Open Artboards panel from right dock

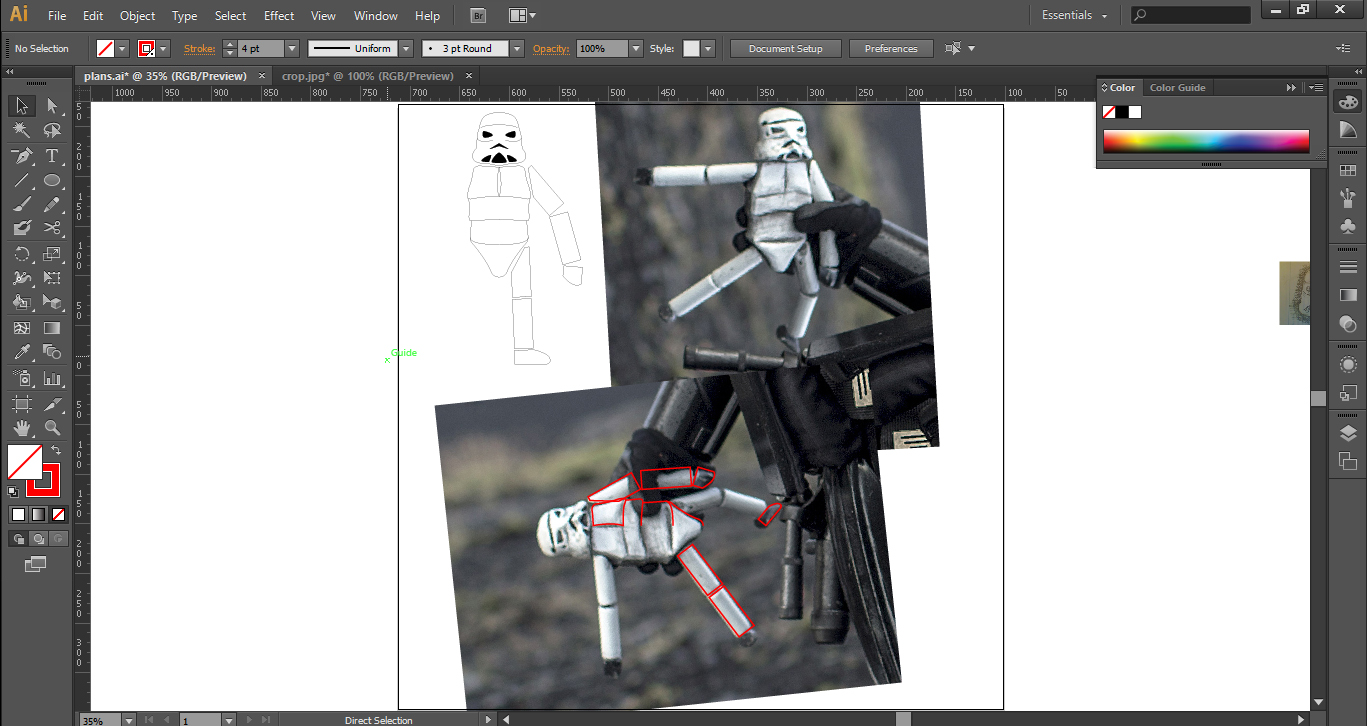click(1348, 460)
